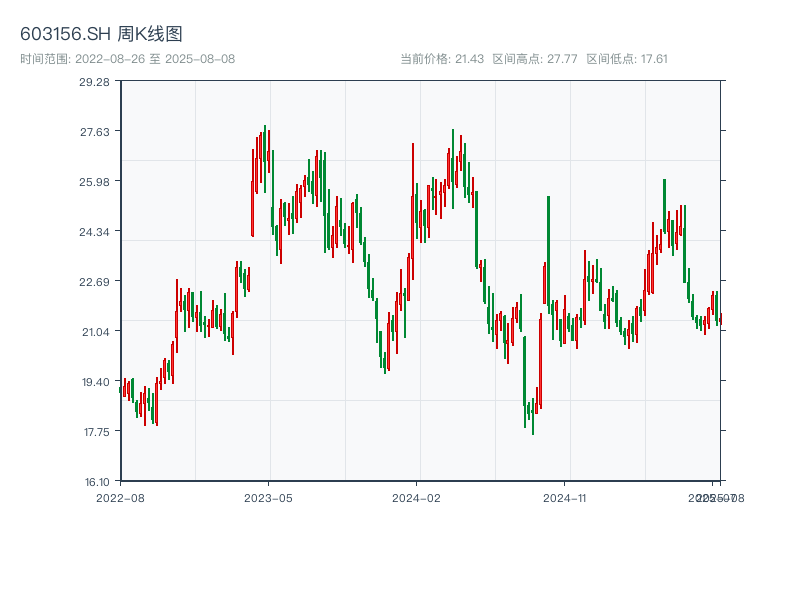Click the x-axis label 2022-08
The width and height of the screenshot is (800, 600).
pyautogui.click(x=120, y=498)
